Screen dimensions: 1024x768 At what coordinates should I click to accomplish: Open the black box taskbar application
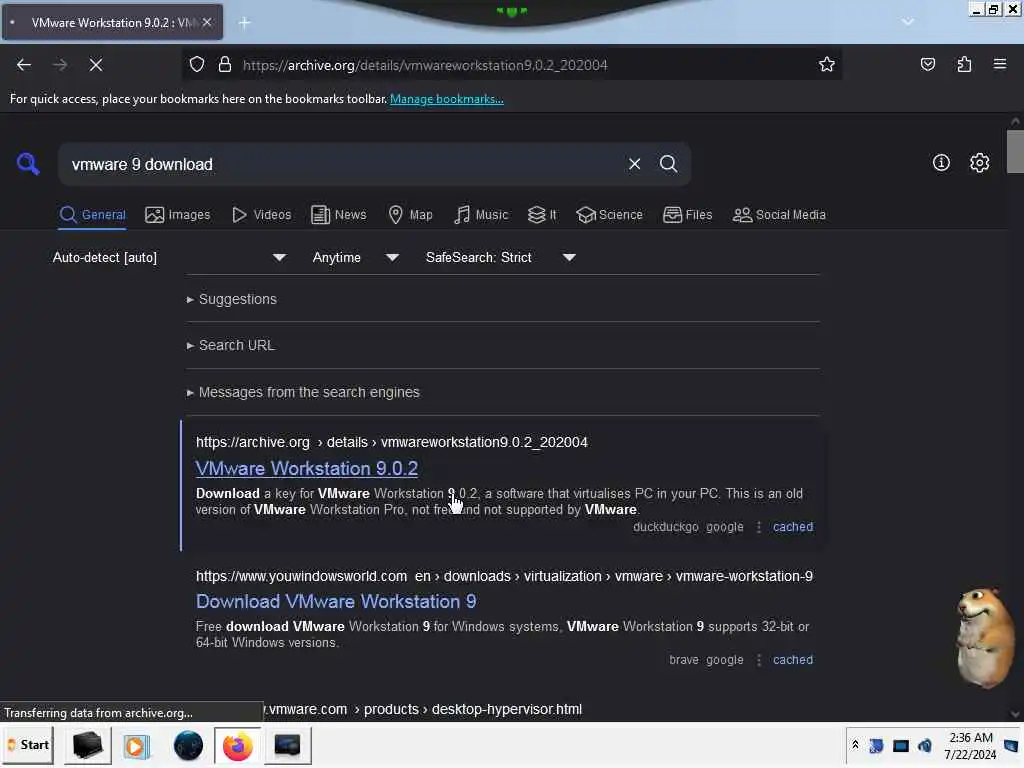coord(88,745)
